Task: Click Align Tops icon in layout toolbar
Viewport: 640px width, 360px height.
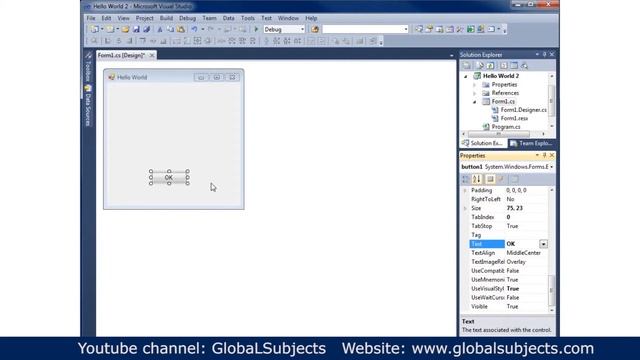Action: point(142,41)
